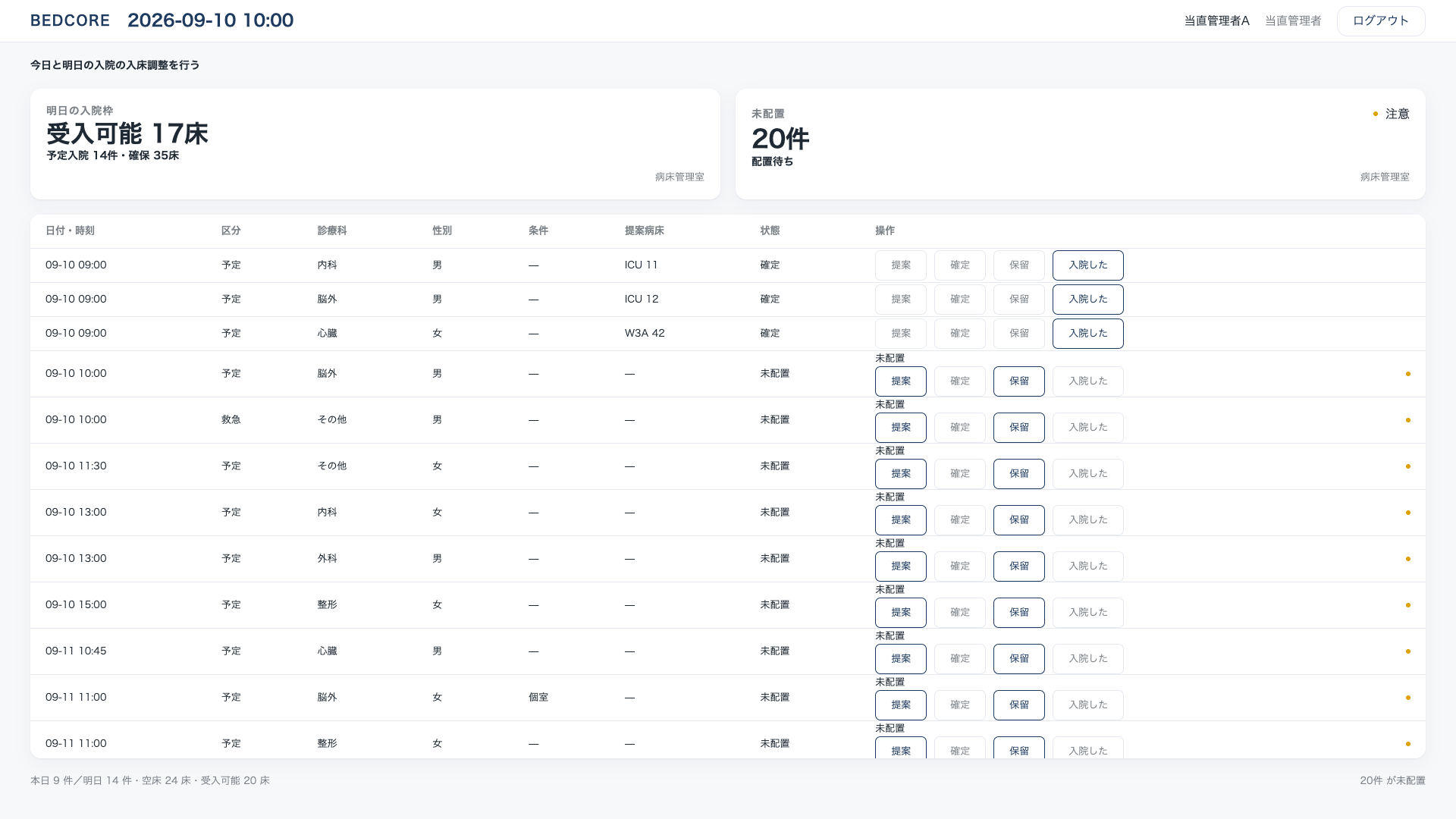
Task: Click 提案 for 09-10 15:00 整形 row
Action: (x=900, y=613)
